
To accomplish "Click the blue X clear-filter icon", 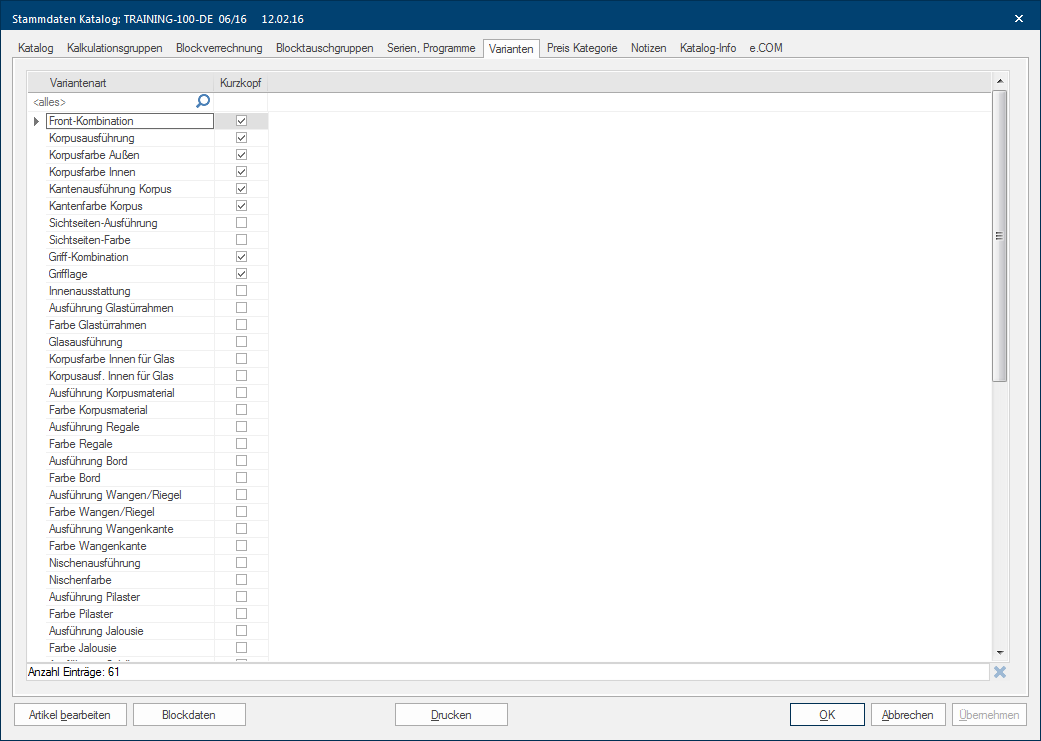I will pos(999,672).
